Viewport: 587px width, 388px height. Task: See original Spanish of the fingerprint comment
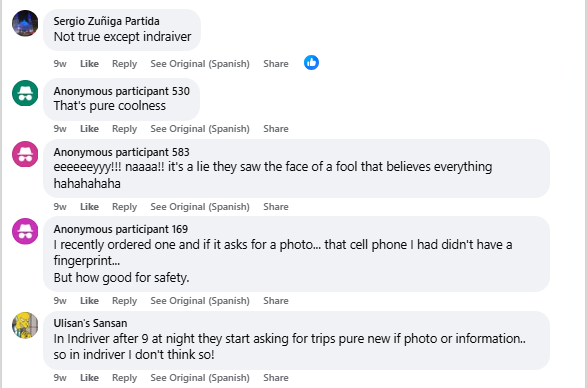(200, 300)
